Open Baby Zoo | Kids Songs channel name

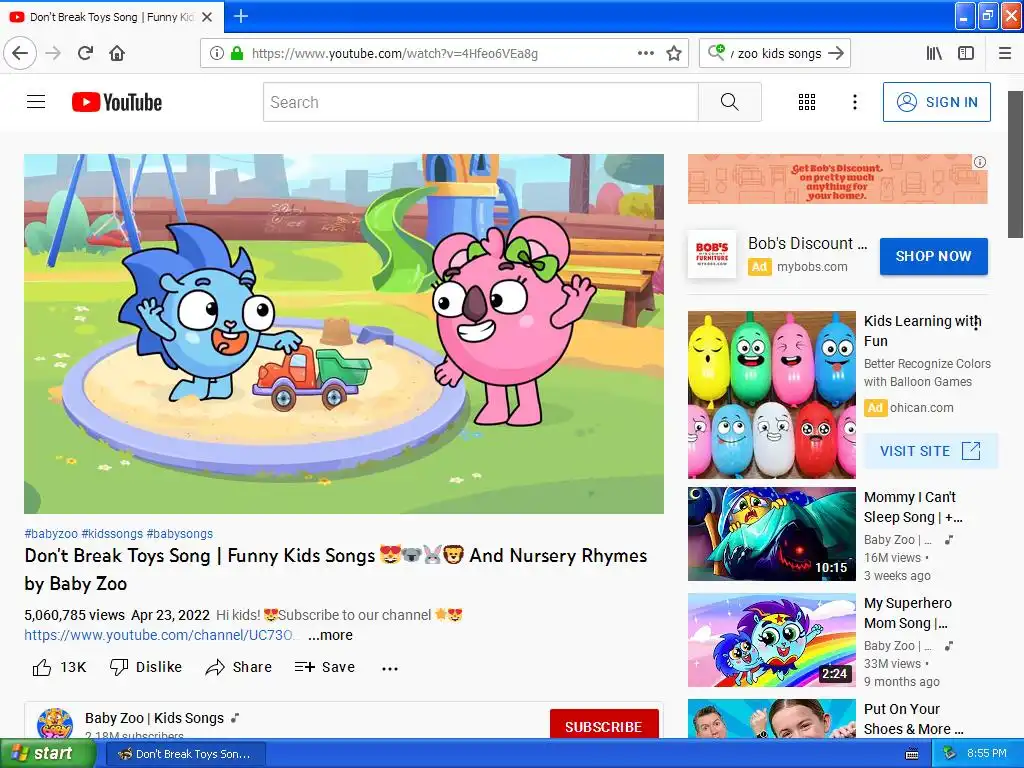tap(154, 718)
